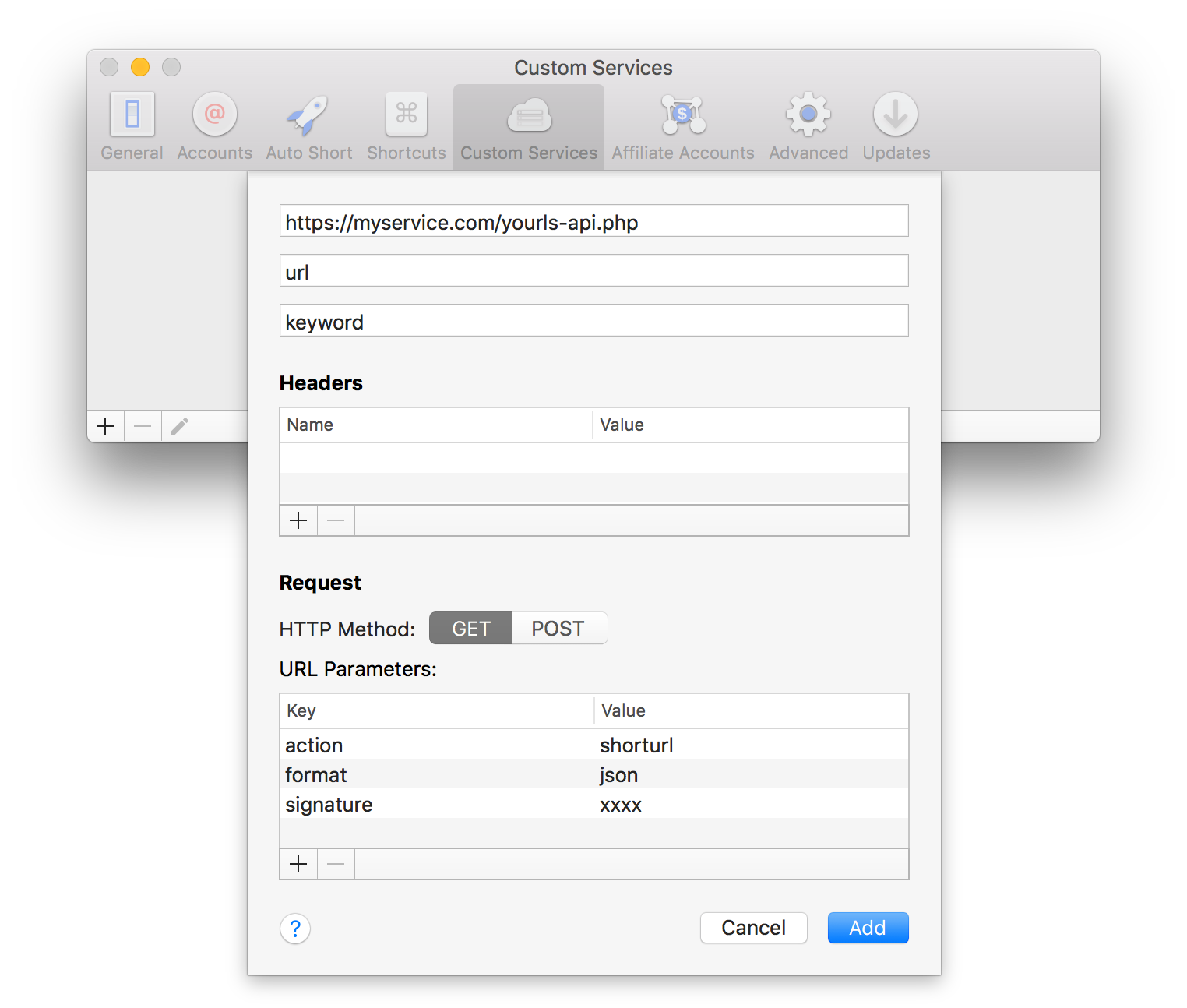Switch the HTTP Method to POST
Screen dimensions: 1187x1008
pyautogui.click(x=558, y=628)
